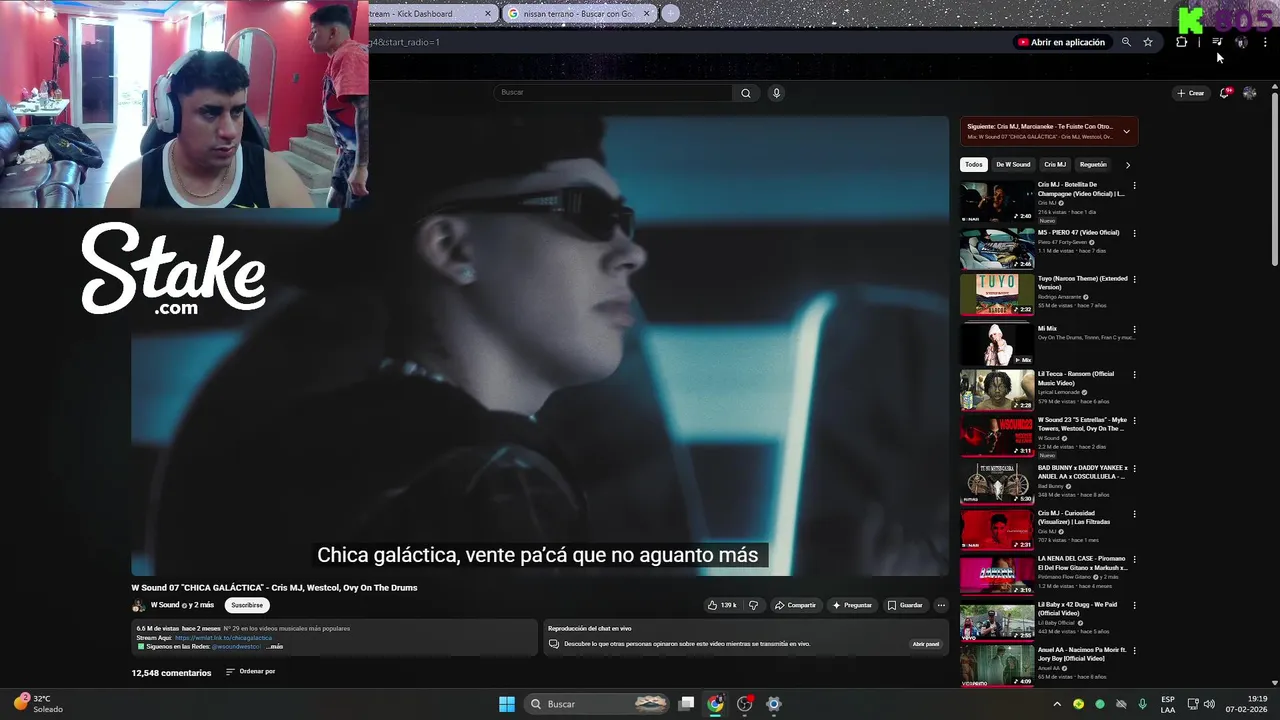Screen dimensions: 1280x720
Task: Open volume control in system tray
Action: click(x=1209, y=704)
